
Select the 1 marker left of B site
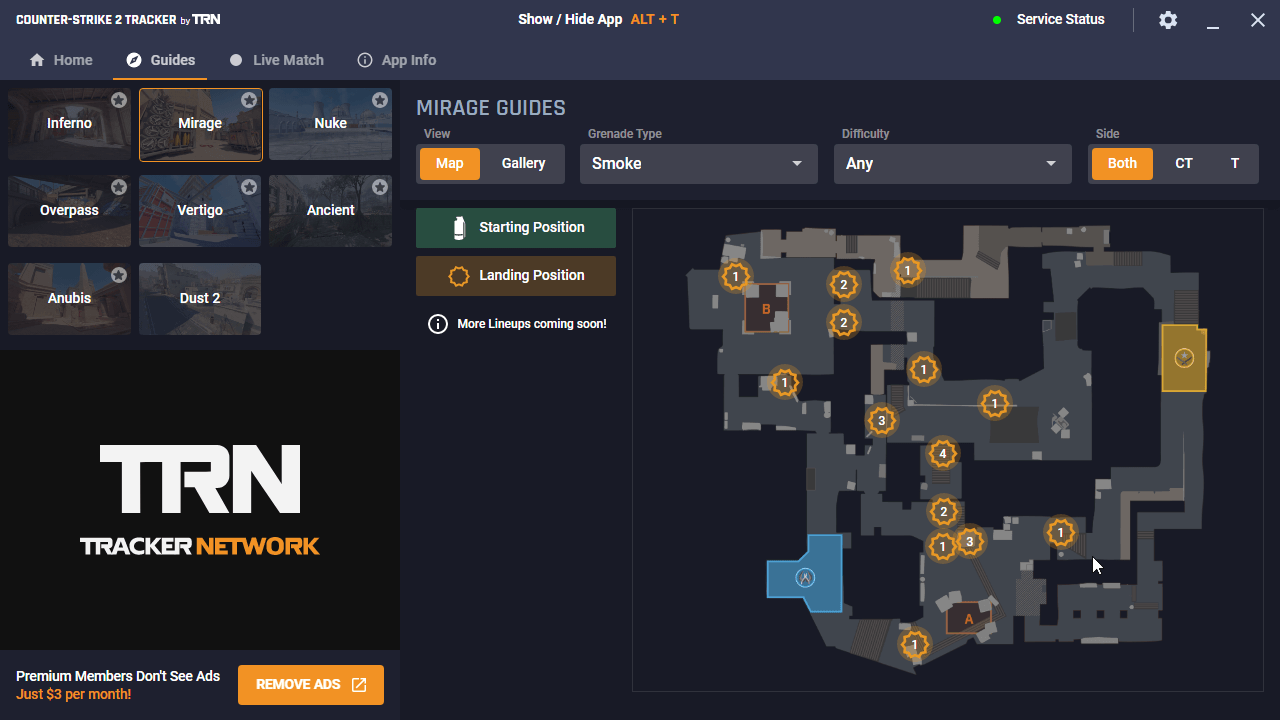[736, 276]
